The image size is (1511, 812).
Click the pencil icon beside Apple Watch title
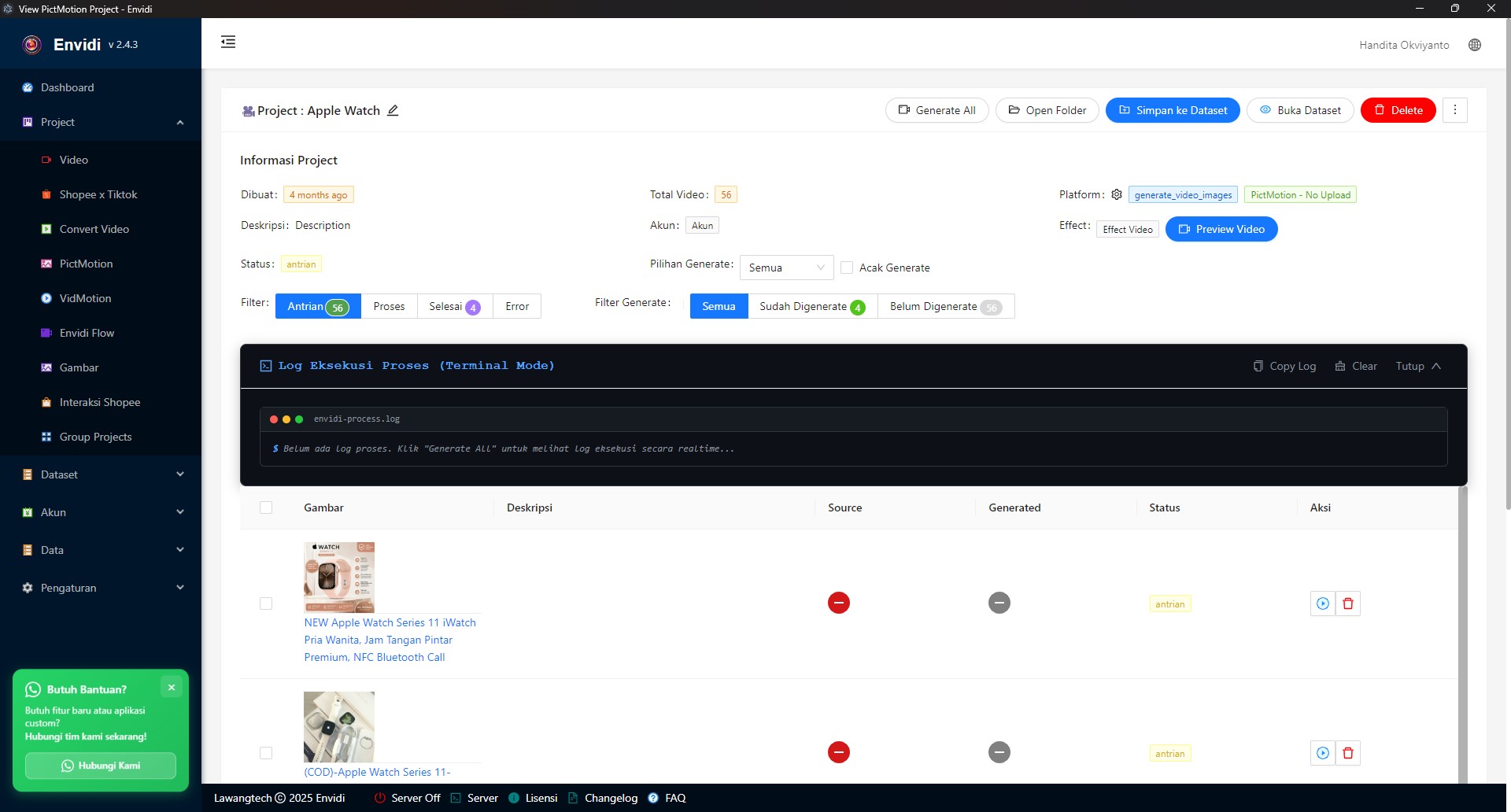point(393,110)
